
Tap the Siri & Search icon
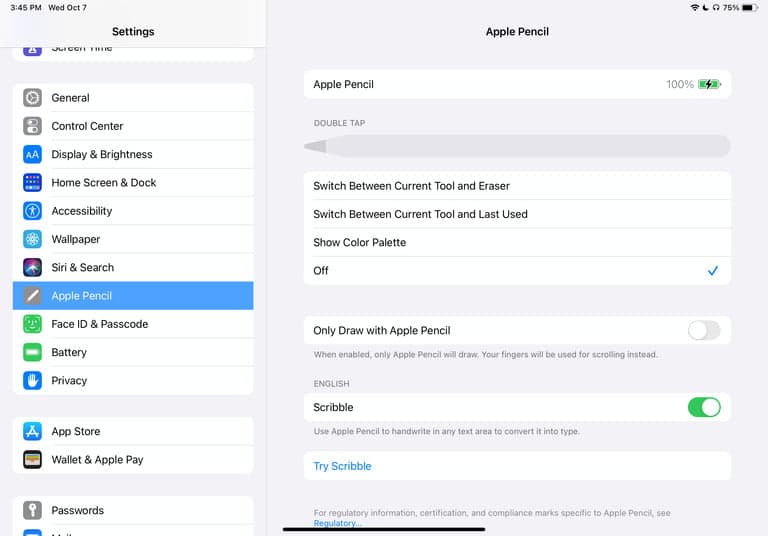click(x=32, y=268)
